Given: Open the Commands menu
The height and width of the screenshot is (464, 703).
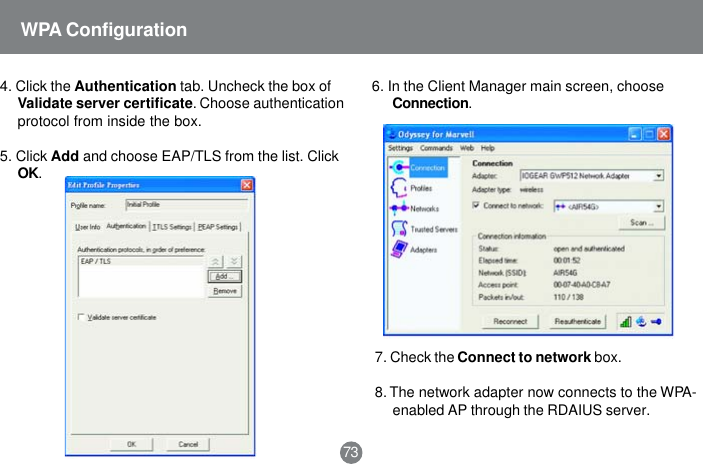Looking at the screenshot, I should tap(436, 148).
